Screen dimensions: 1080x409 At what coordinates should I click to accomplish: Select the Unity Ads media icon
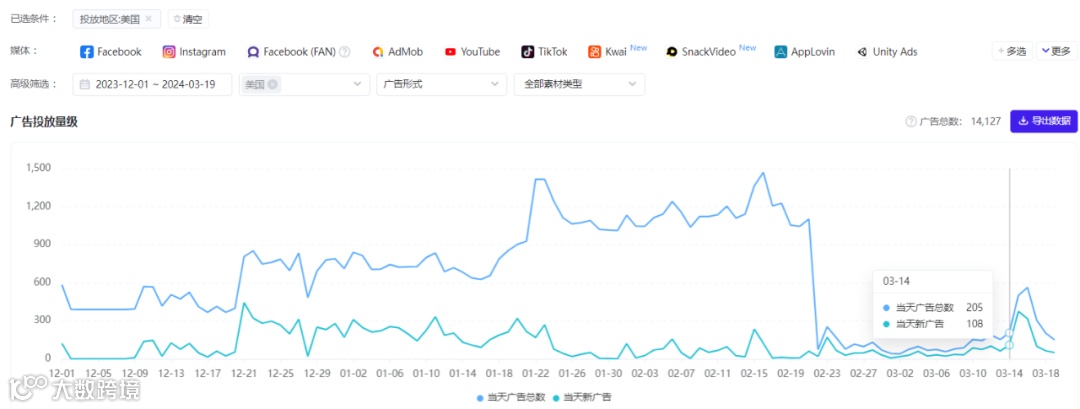[862, 52]
